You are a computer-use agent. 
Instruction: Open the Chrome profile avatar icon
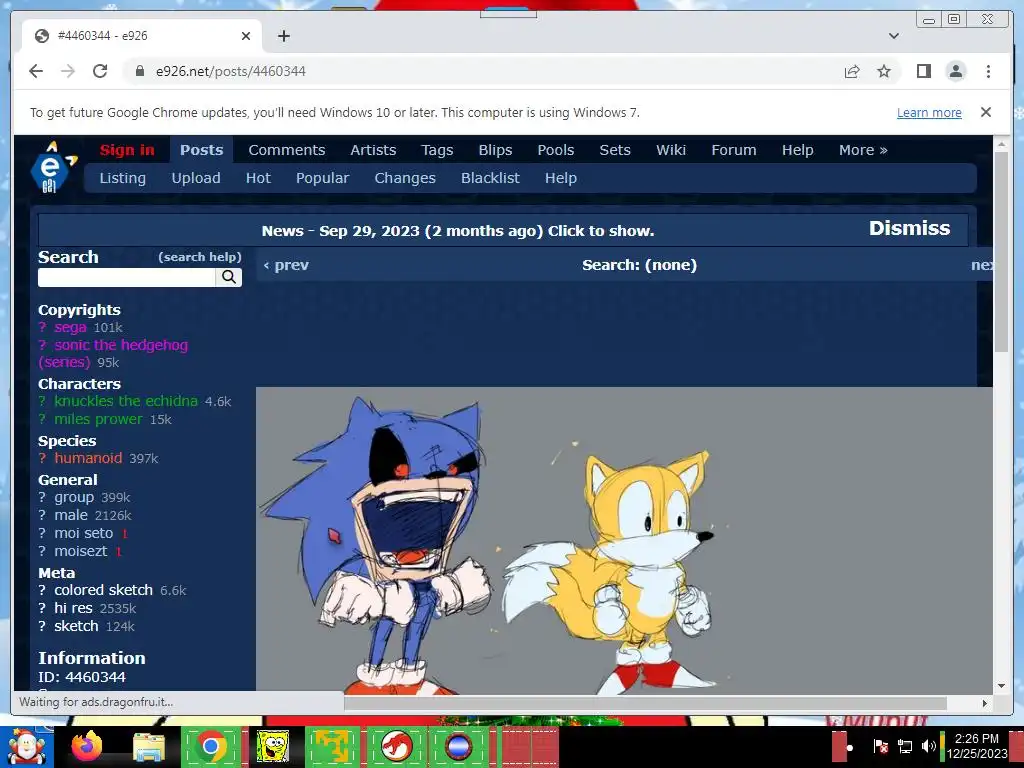[955, 71]
